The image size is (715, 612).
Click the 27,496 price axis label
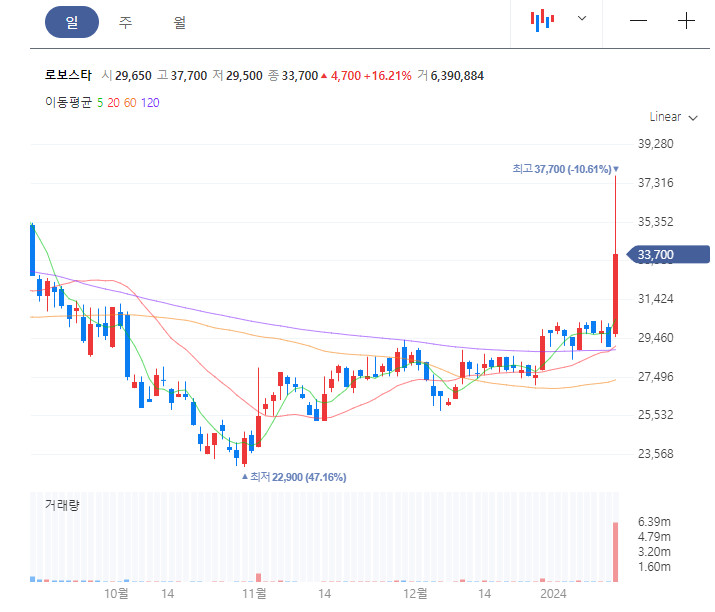click(x=656, y=377)
